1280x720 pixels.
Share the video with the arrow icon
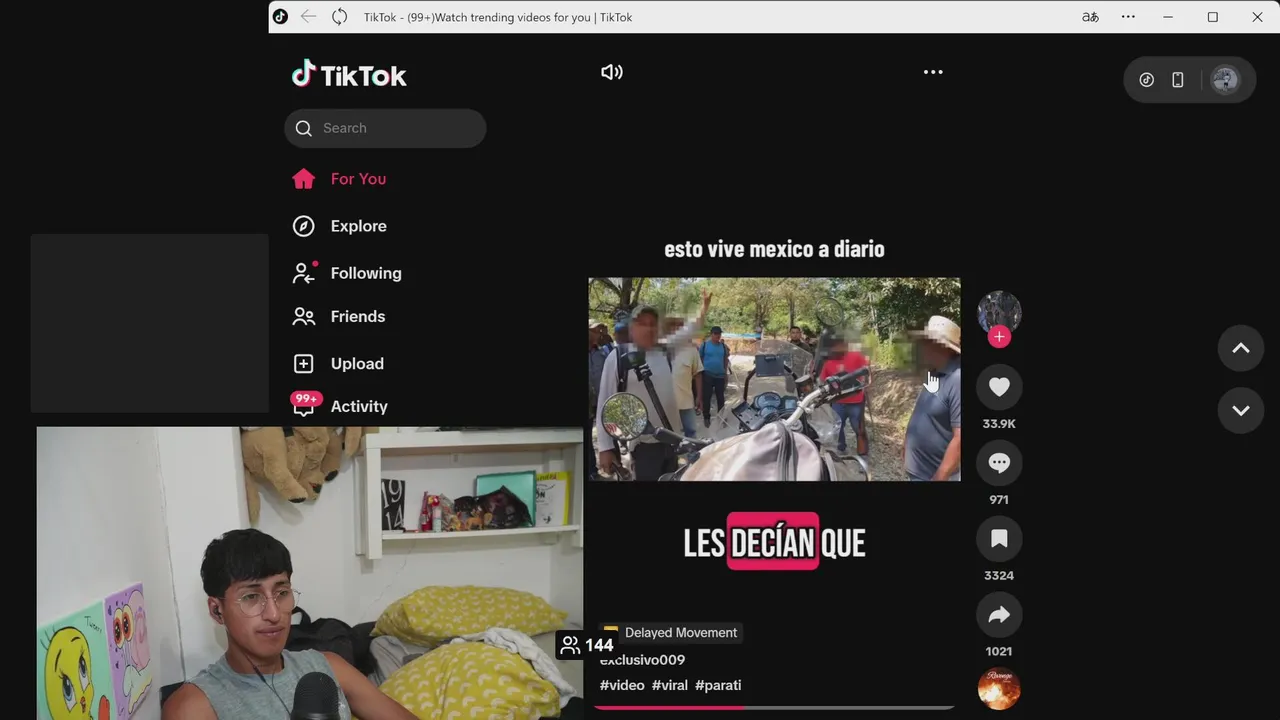click(999, 615)
